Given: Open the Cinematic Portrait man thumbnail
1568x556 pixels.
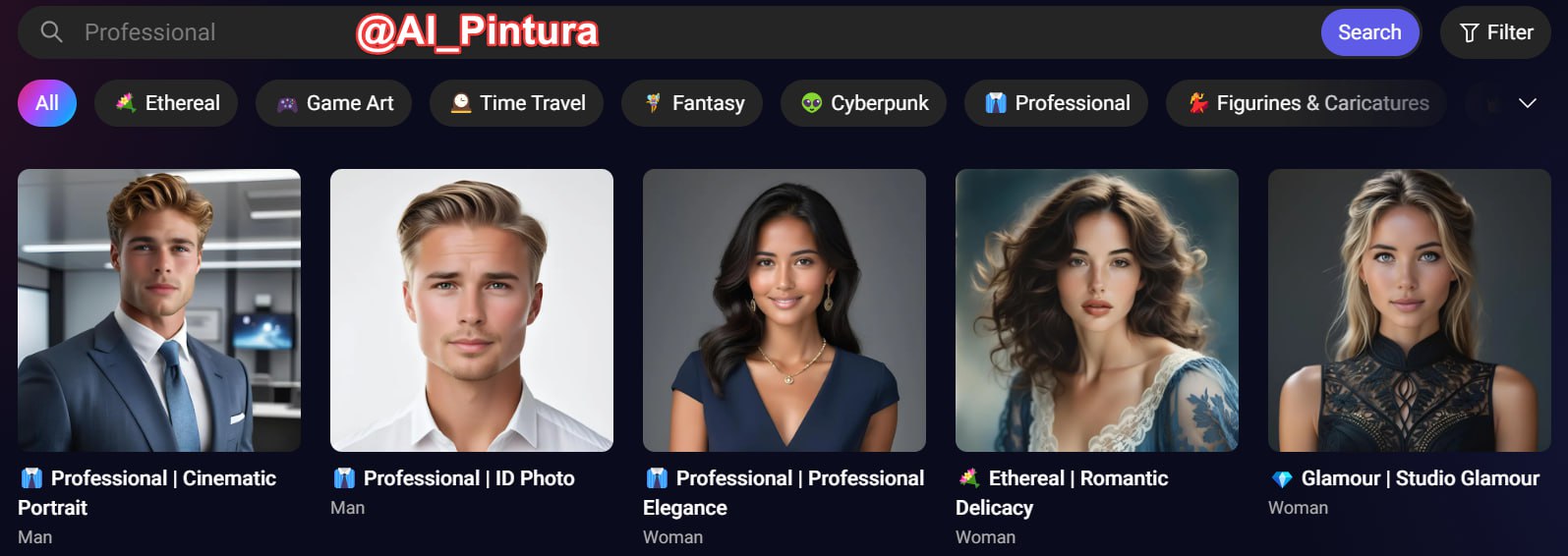Looking at the screenshot, I should [x=159, y=310].
